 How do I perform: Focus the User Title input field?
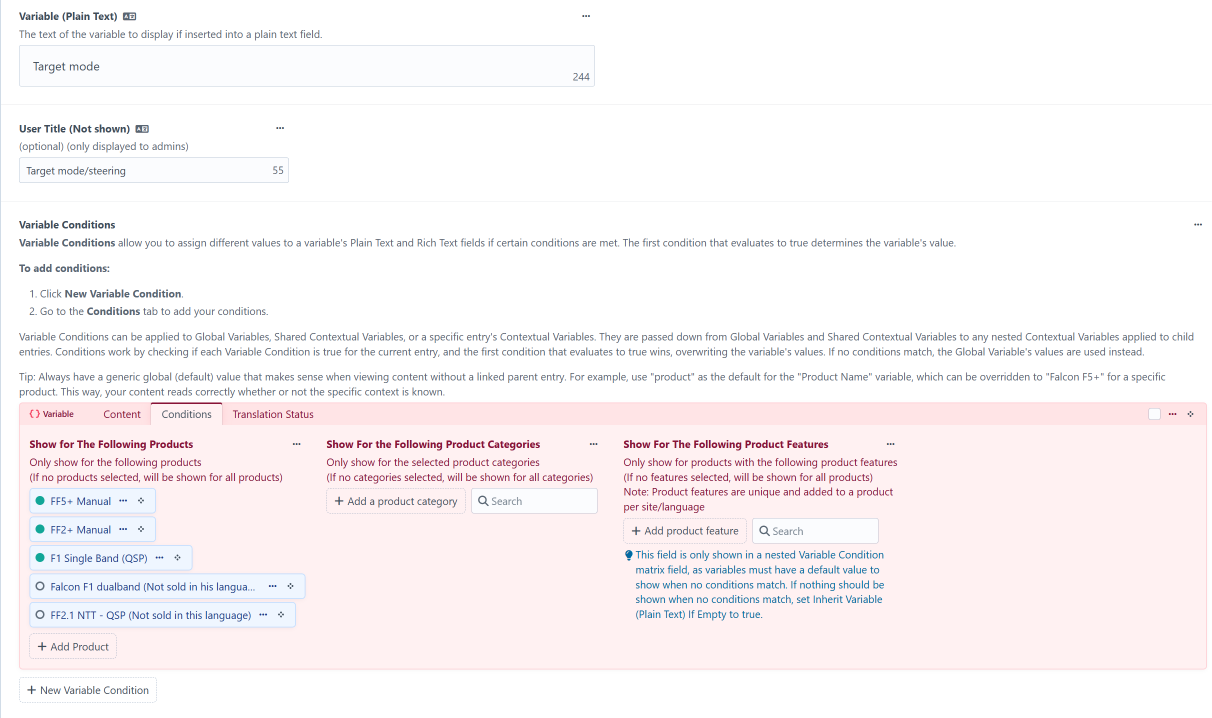[x=154, y=170]
